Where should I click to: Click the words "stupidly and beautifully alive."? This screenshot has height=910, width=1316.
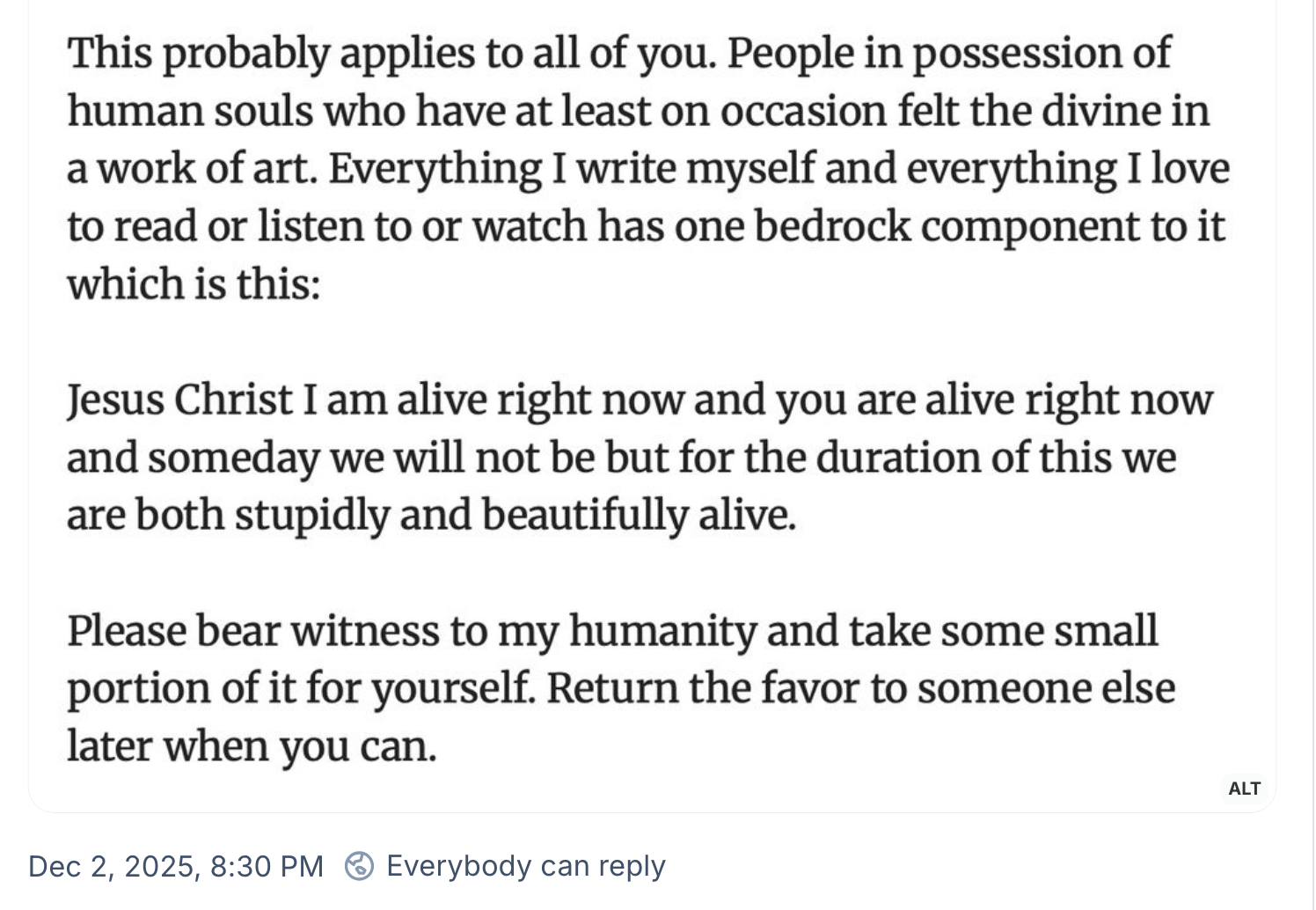515,516
